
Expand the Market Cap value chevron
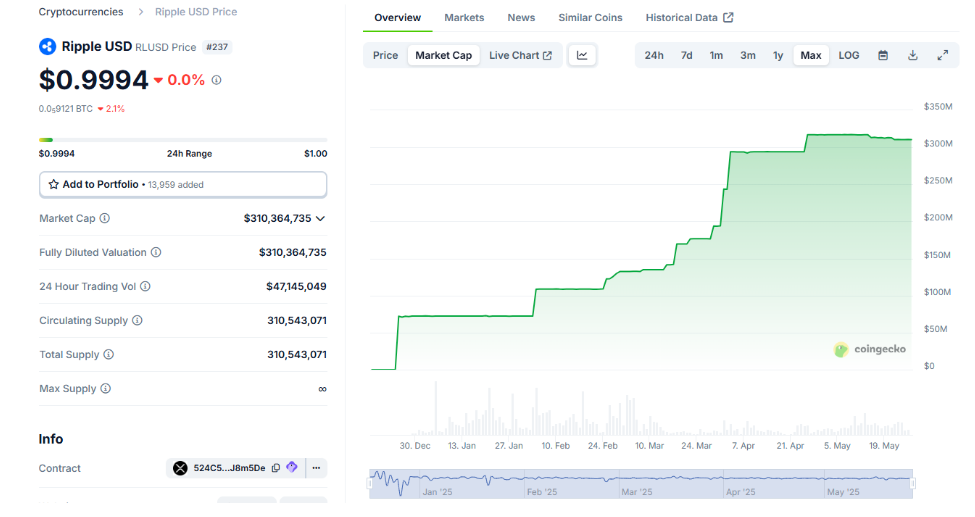point(320,218)
